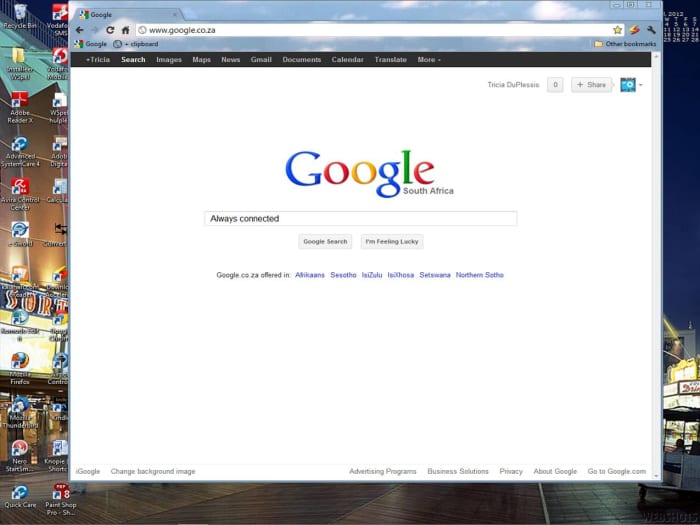This screenshot has height=525, width=700.
Task: Select the Avira Control Center desktop icon
Action: (20, 194)
